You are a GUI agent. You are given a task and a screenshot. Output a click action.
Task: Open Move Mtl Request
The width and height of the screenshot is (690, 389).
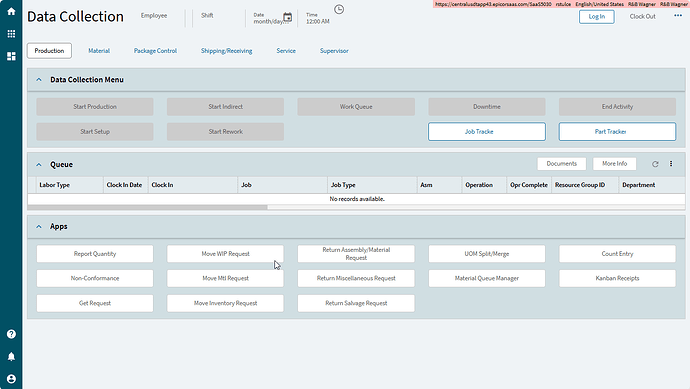click(225, 279)
